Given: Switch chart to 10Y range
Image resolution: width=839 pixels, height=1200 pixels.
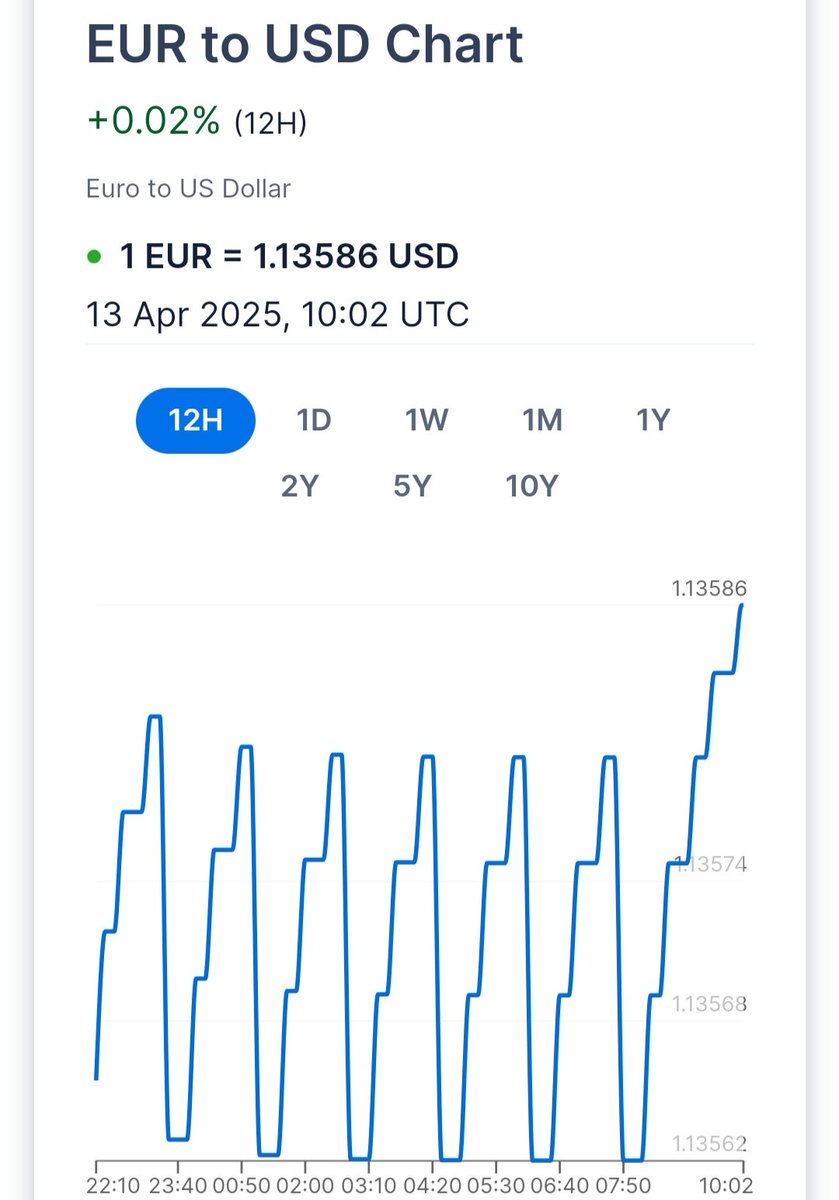Looking at the screenshot, I should (x=531, y=486).
